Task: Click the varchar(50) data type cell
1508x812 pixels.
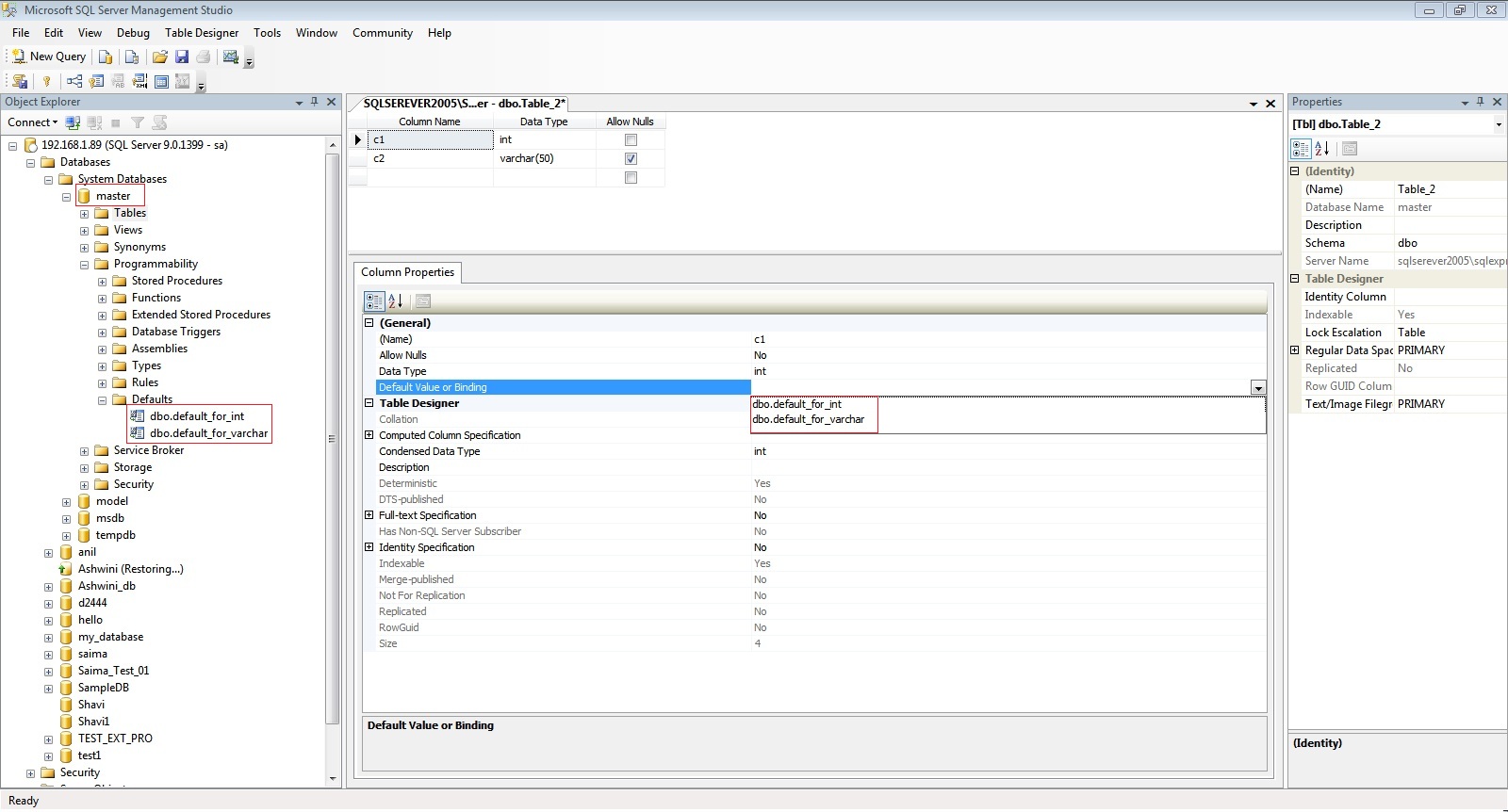Action: [x=545, y=158]
